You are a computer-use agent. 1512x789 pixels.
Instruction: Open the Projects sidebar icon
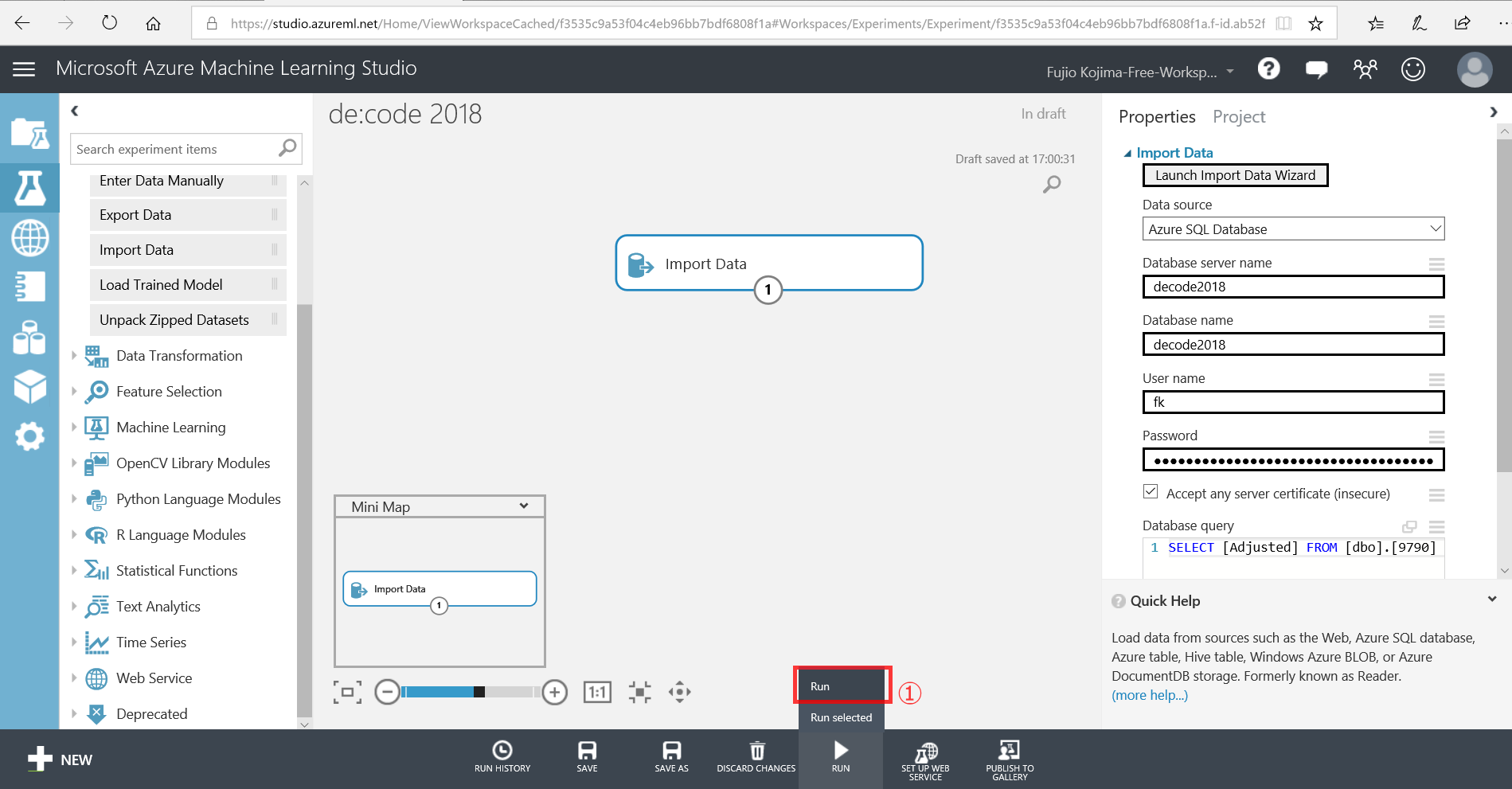(29, 134)
